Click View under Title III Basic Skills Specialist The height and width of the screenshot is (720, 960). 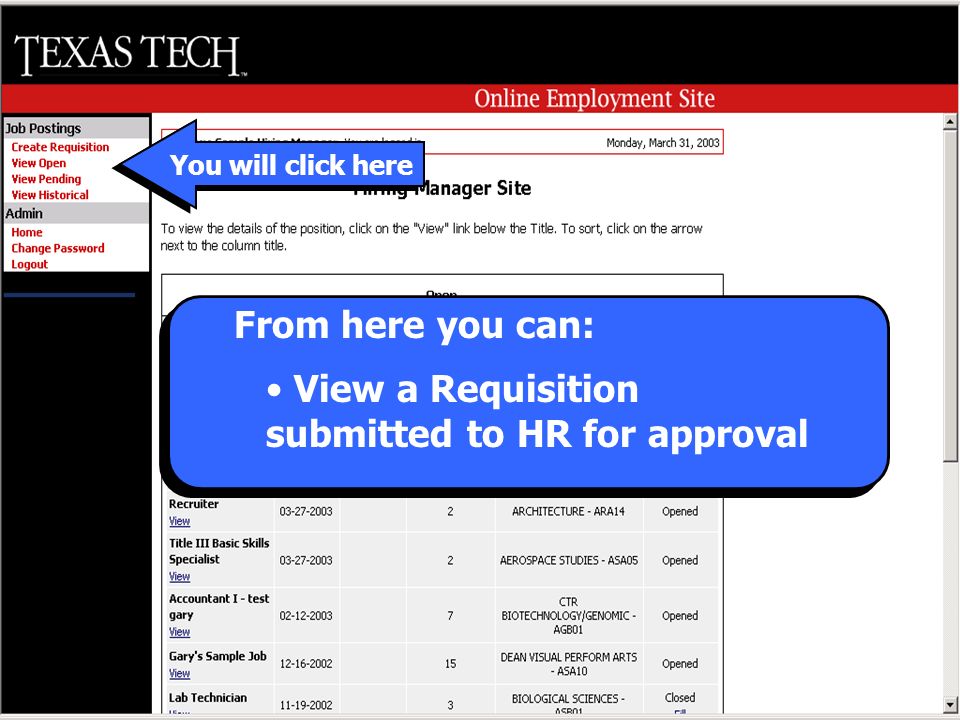(x=179, y=576)
